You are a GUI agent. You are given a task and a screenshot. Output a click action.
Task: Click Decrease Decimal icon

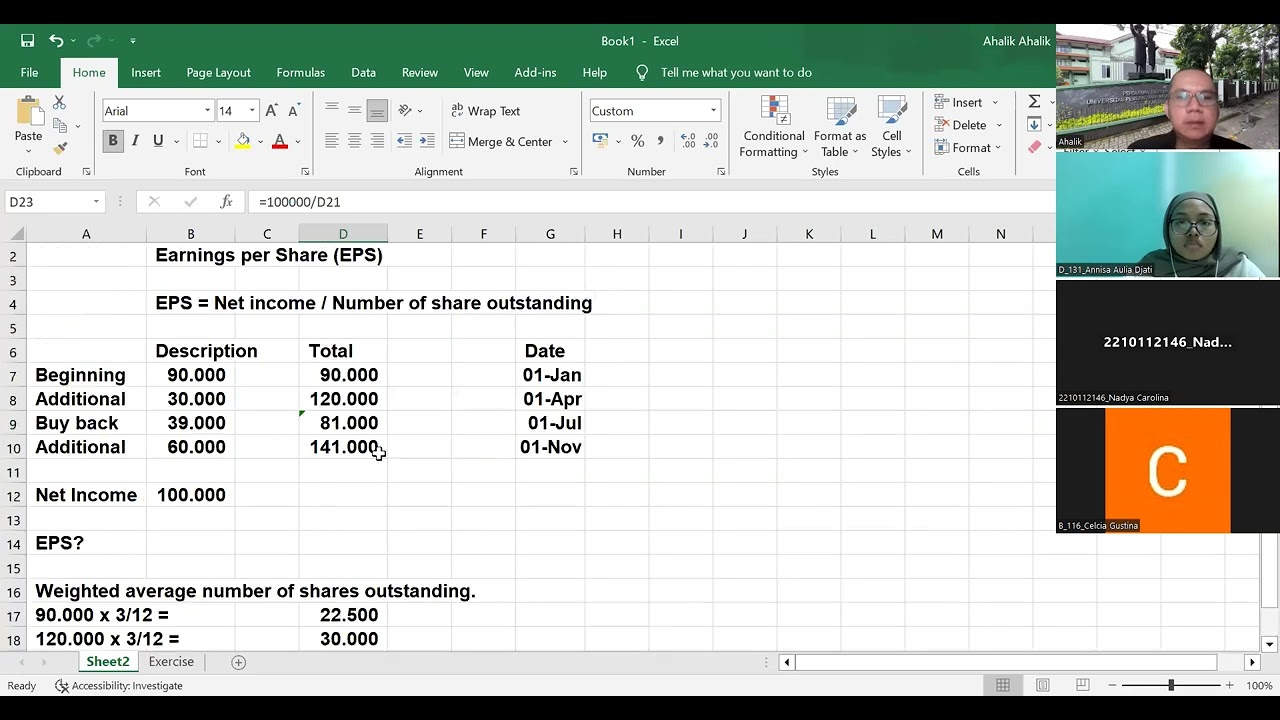[712, 141]
